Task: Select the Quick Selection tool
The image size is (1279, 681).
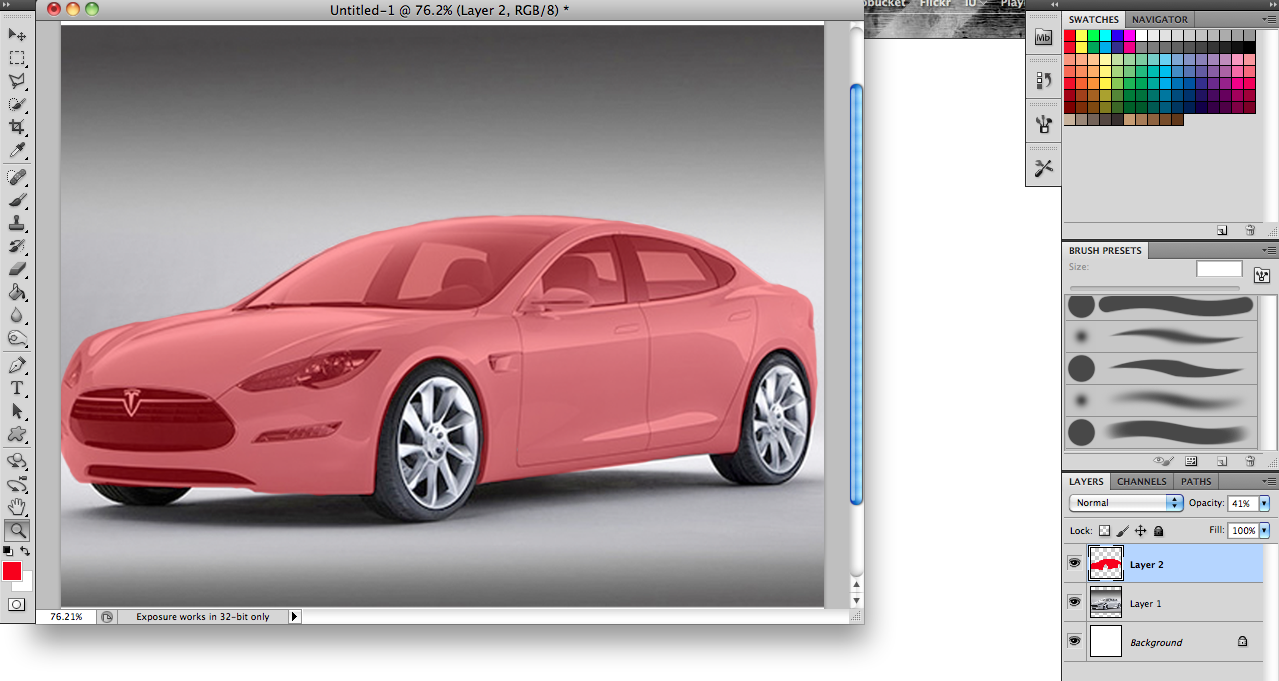Action: pos(17,104)
